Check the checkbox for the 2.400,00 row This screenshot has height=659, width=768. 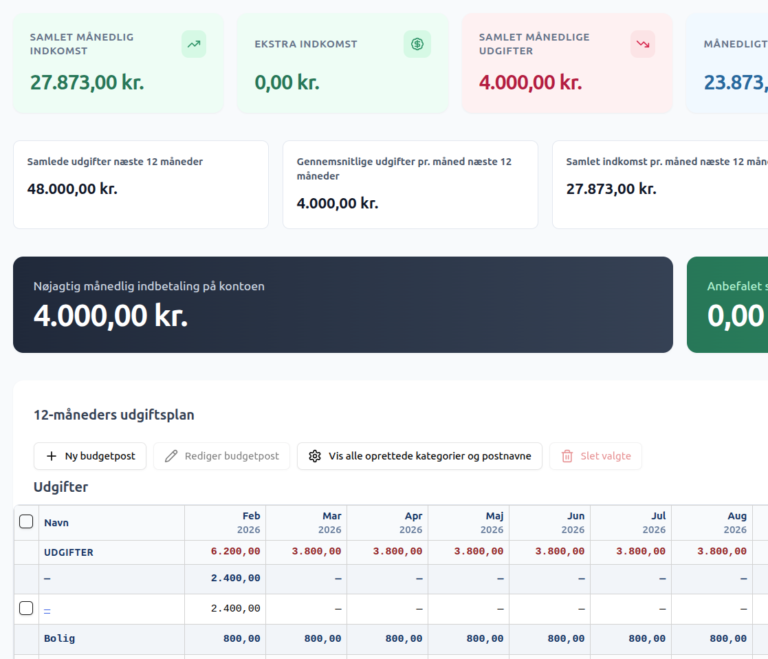[x=26, y=608]
